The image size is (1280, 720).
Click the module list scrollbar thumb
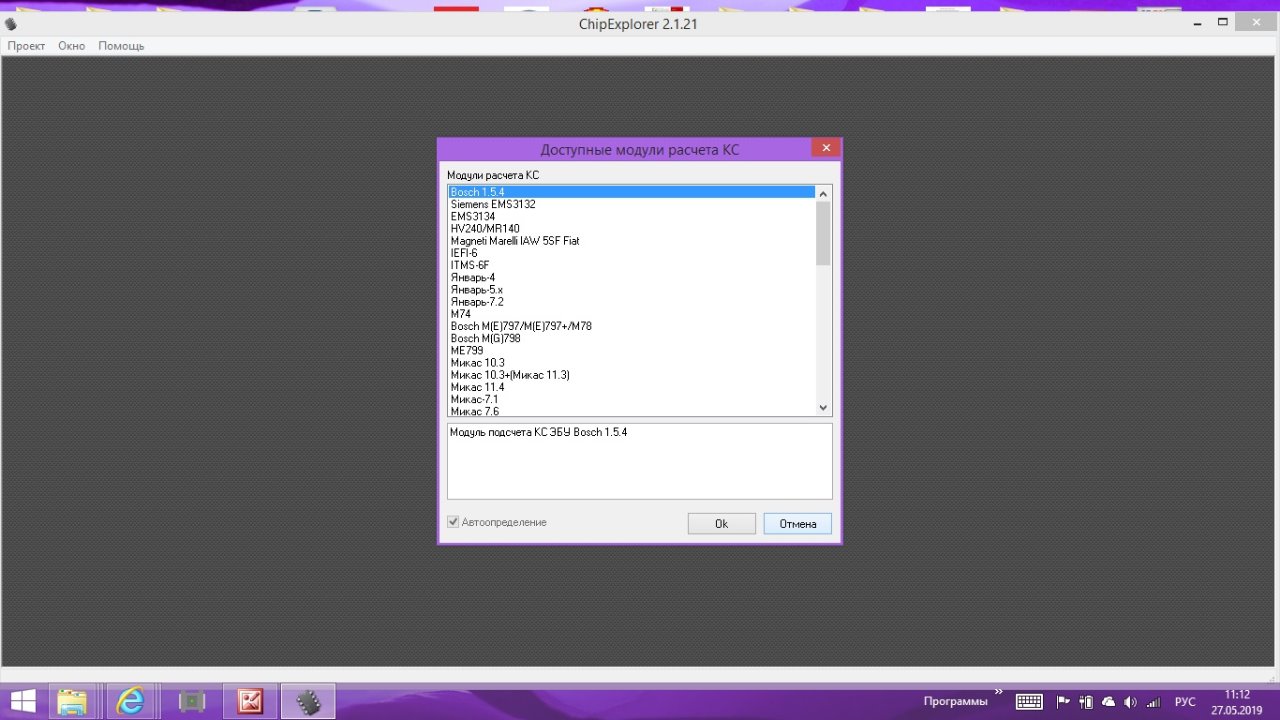[x=823, y=233]
